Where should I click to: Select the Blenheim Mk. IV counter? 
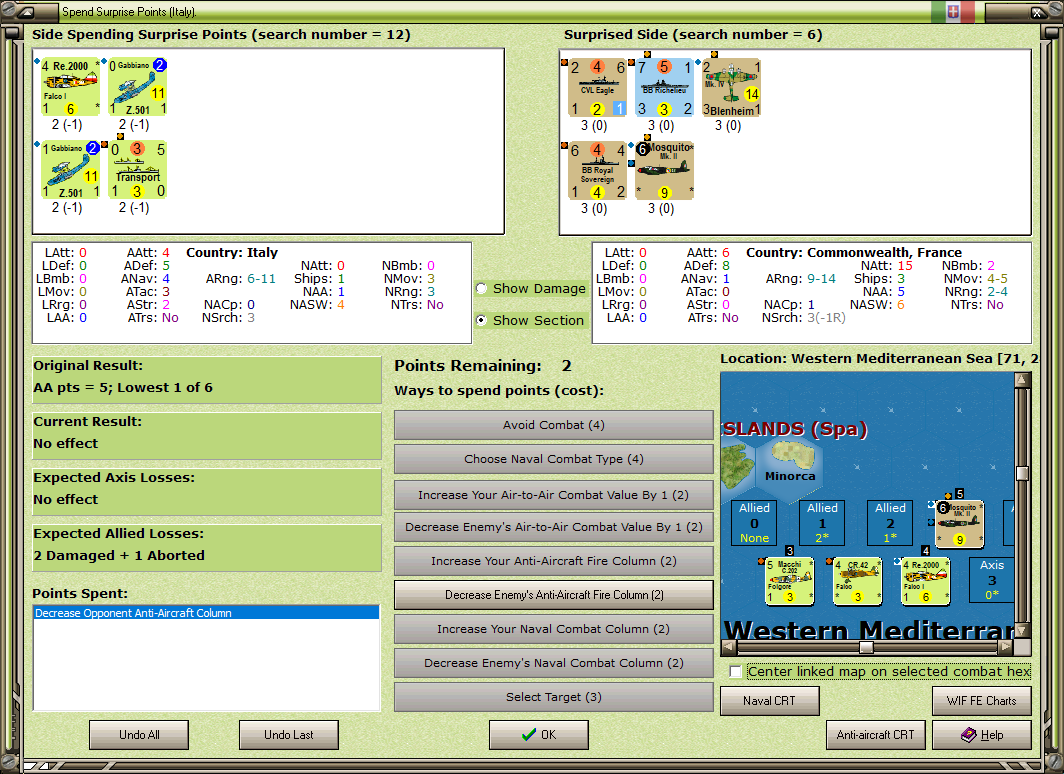pyautogui.click(x=732, y=88)
